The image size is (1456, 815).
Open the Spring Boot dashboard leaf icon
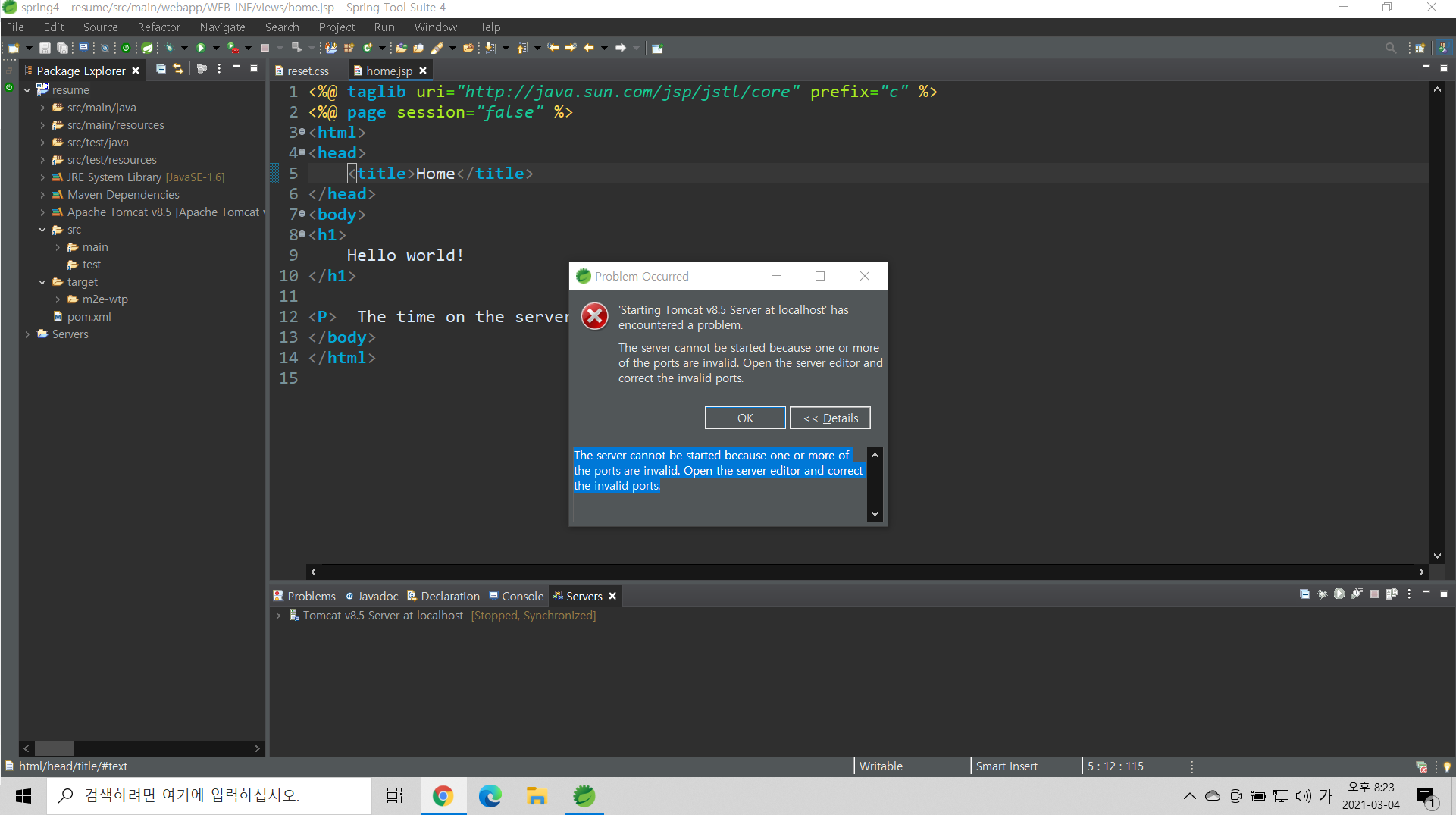(147, 48)
